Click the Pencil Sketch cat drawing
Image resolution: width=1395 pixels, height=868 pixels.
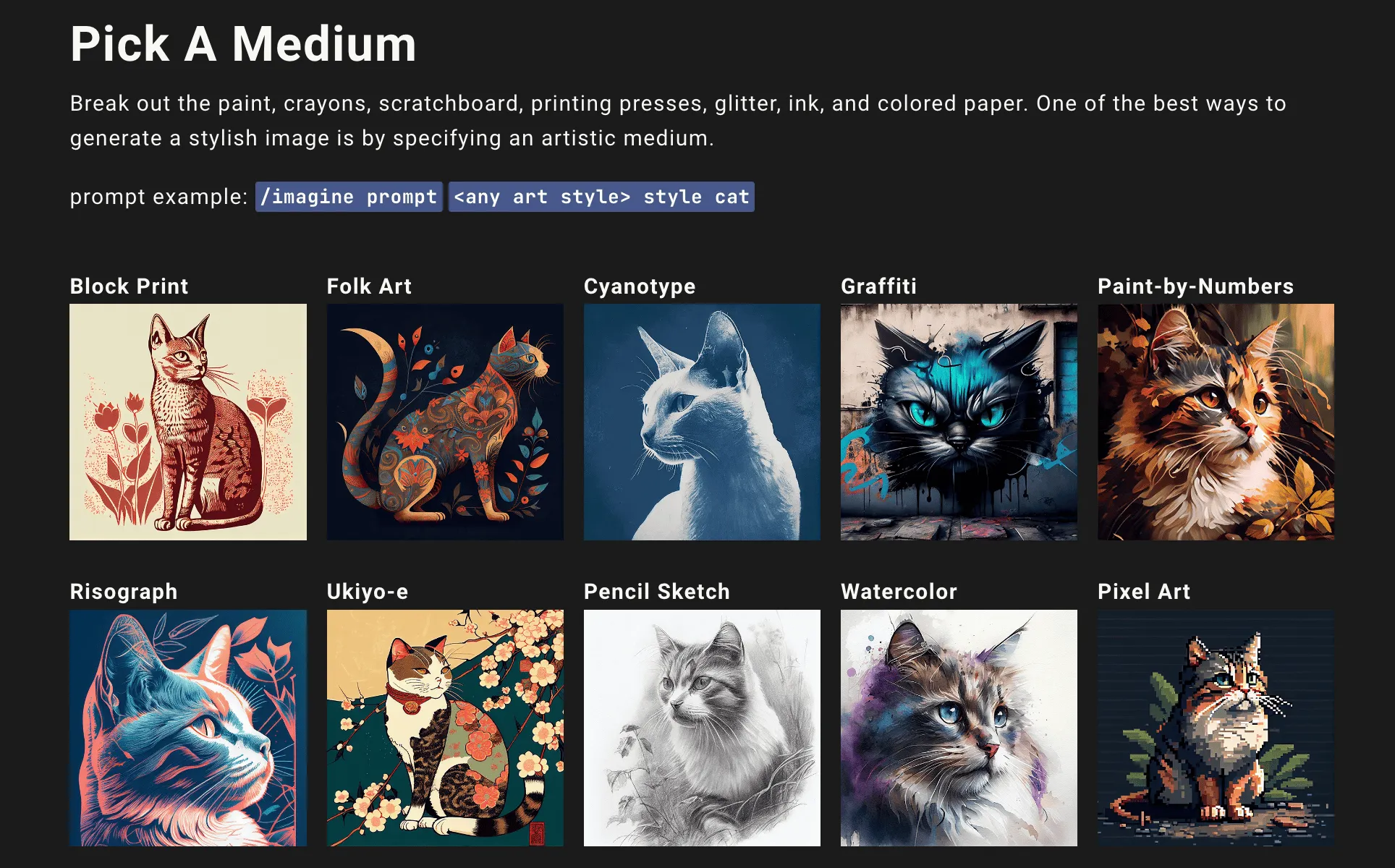[702, 728]
